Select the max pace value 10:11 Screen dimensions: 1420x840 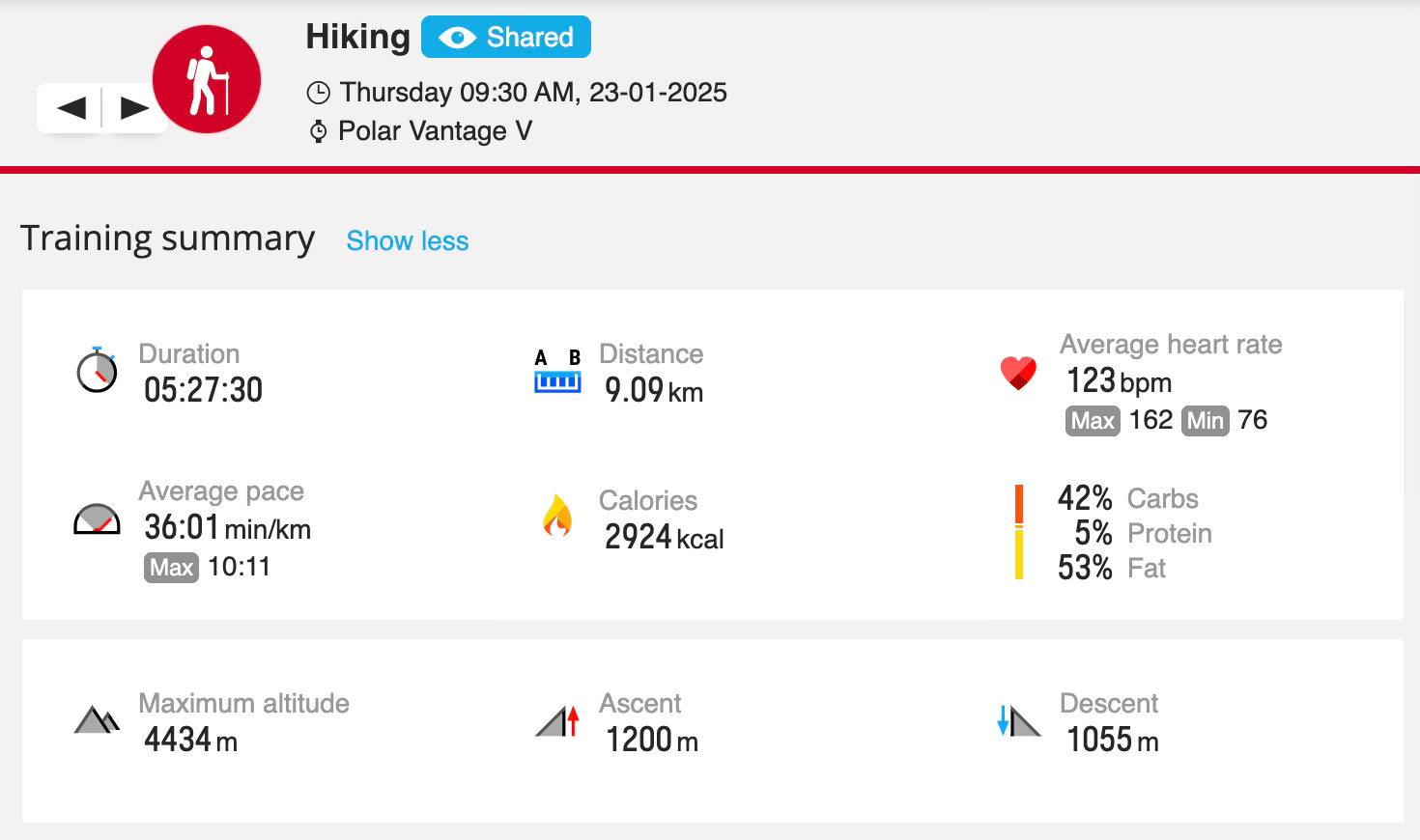point(239,567)
